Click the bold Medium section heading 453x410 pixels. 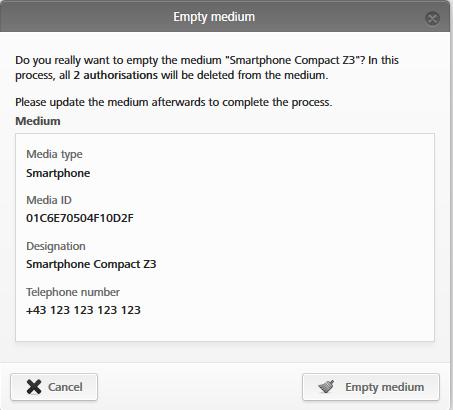(38, 121)
